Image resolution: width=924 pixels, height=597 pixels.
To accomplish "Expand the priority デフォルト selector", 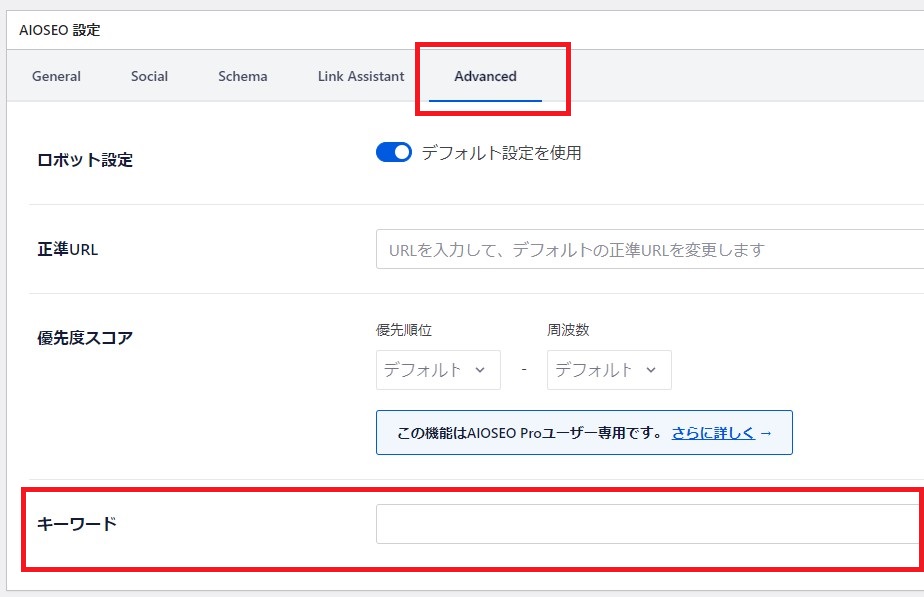I will [437, 369].
